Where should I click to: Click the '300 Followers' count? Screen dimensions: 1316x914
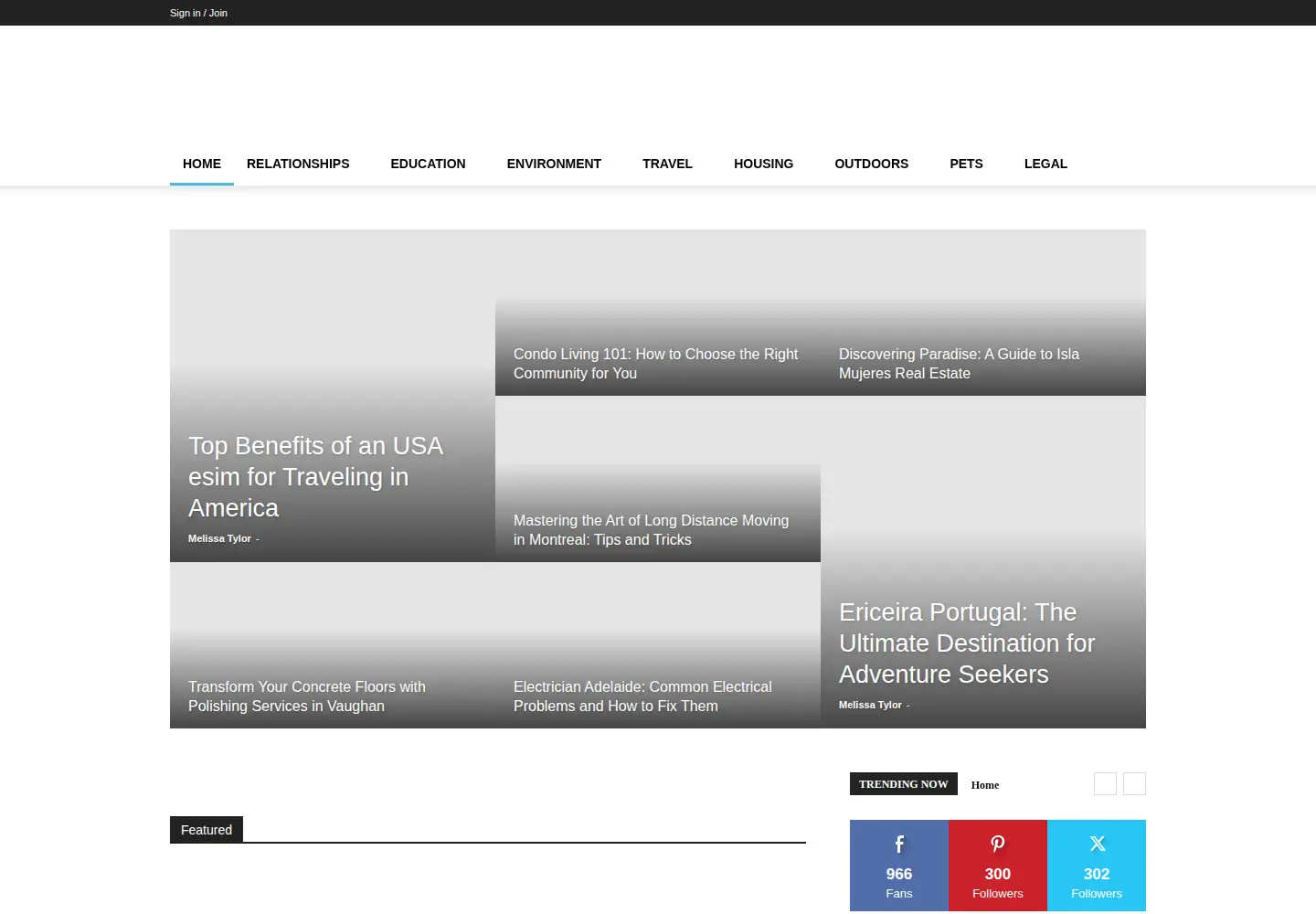click(x=998, y=883)
